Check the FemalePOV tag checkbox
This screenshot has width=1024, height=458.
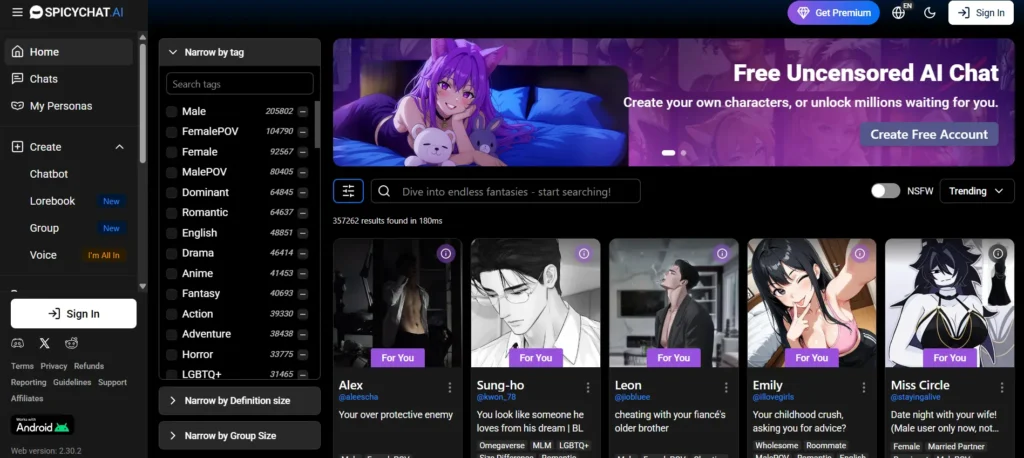tap(172, 132)
